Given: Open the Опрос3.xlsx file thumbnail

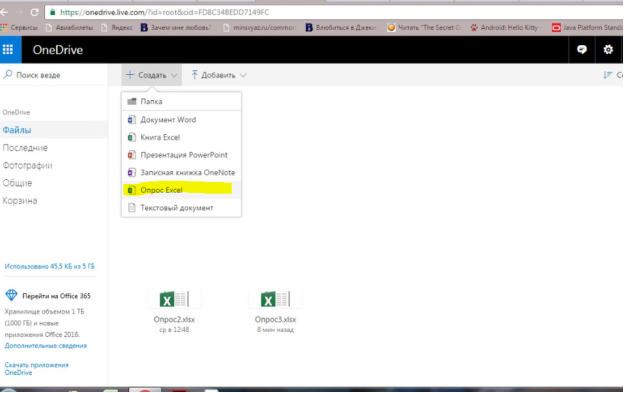Looking at the screenshot, I should pos(275,299).
